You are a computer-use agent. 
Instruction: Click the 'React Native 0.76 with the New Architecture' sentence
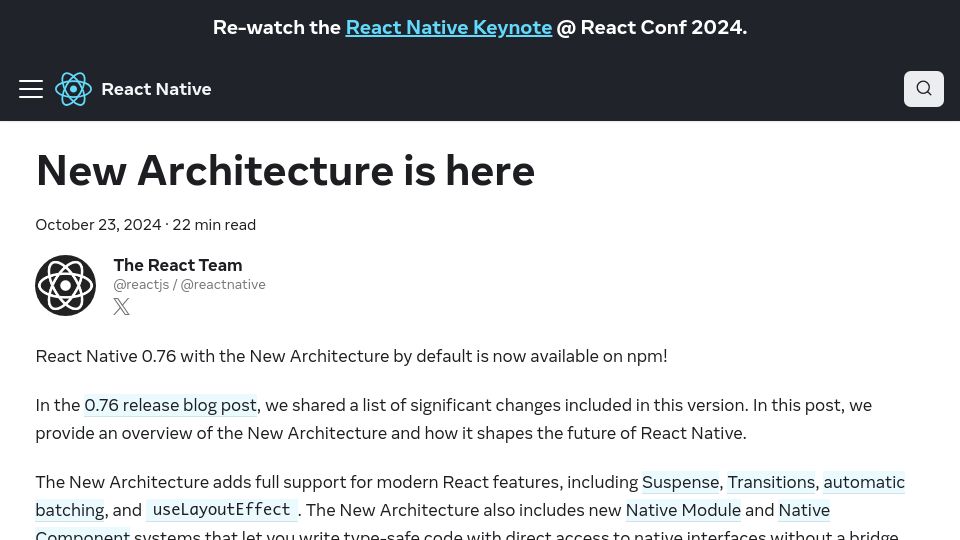[x=351, y=356]
